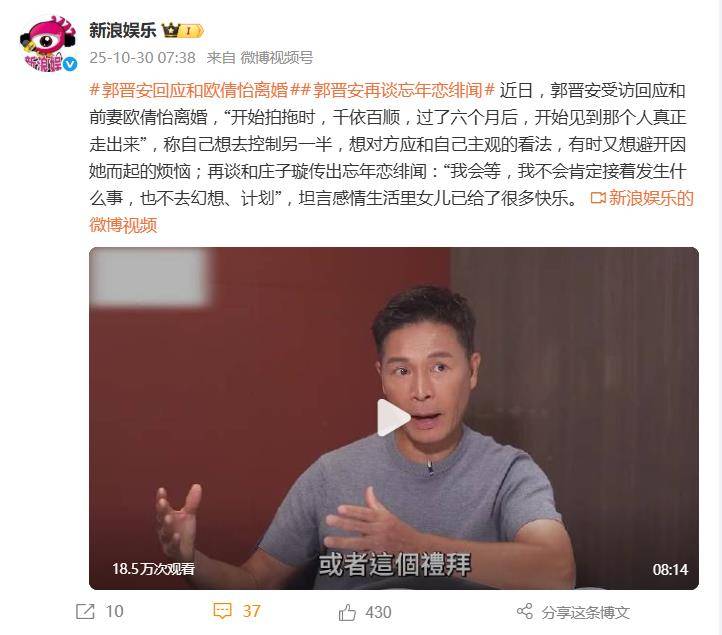
Task: Click the share nodes icon
Action: click(x=524, y=611)
